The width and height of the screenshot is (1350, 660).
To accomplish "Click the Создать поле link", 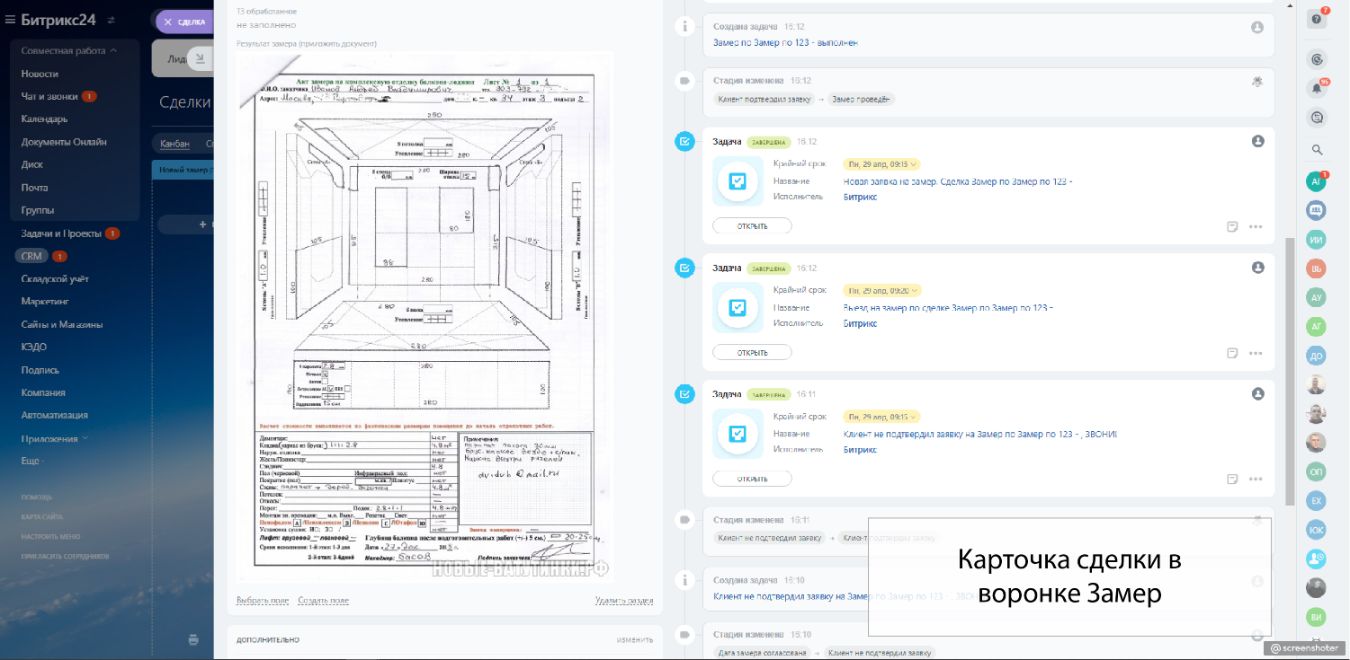I will click(323, 601).
